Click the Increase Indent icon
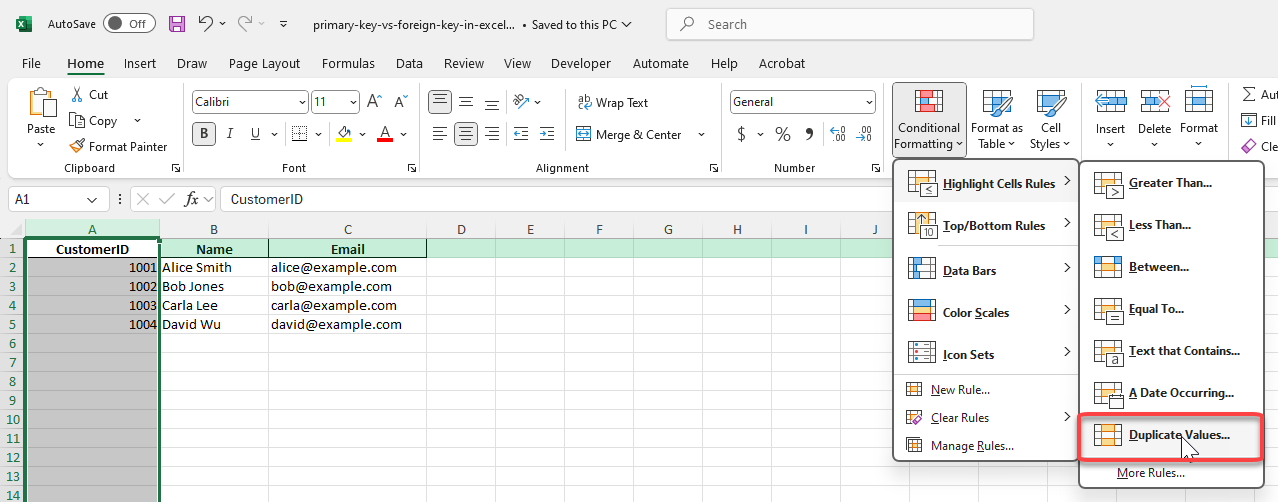The image size is (1278, 502). point(546,134)
